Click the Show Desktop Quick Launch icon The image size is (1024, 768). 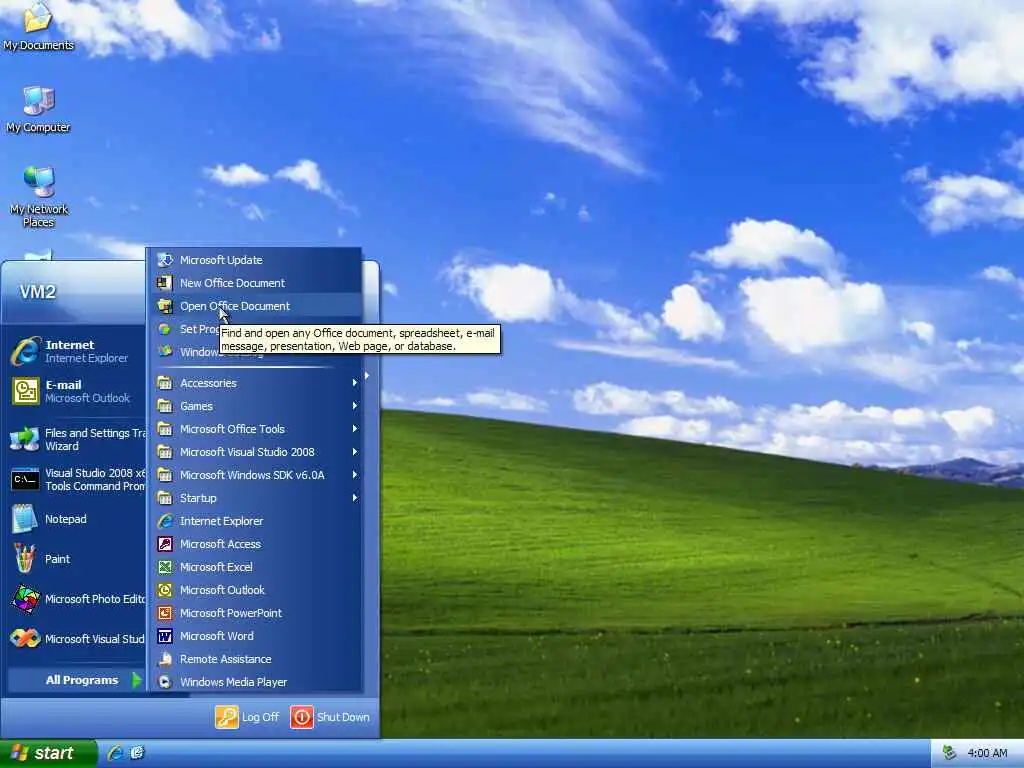click(137, 753)
